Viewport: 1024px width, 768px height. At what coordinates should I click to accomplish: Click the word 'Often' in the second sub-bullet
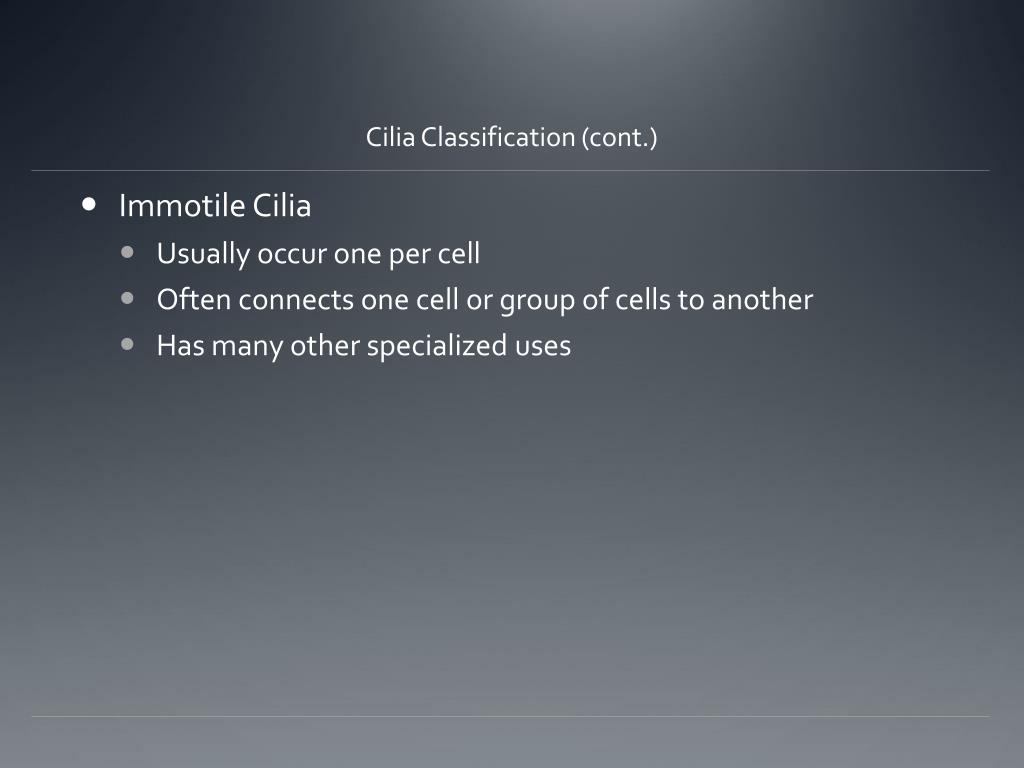pyautogui.click(x=193, y=300)
